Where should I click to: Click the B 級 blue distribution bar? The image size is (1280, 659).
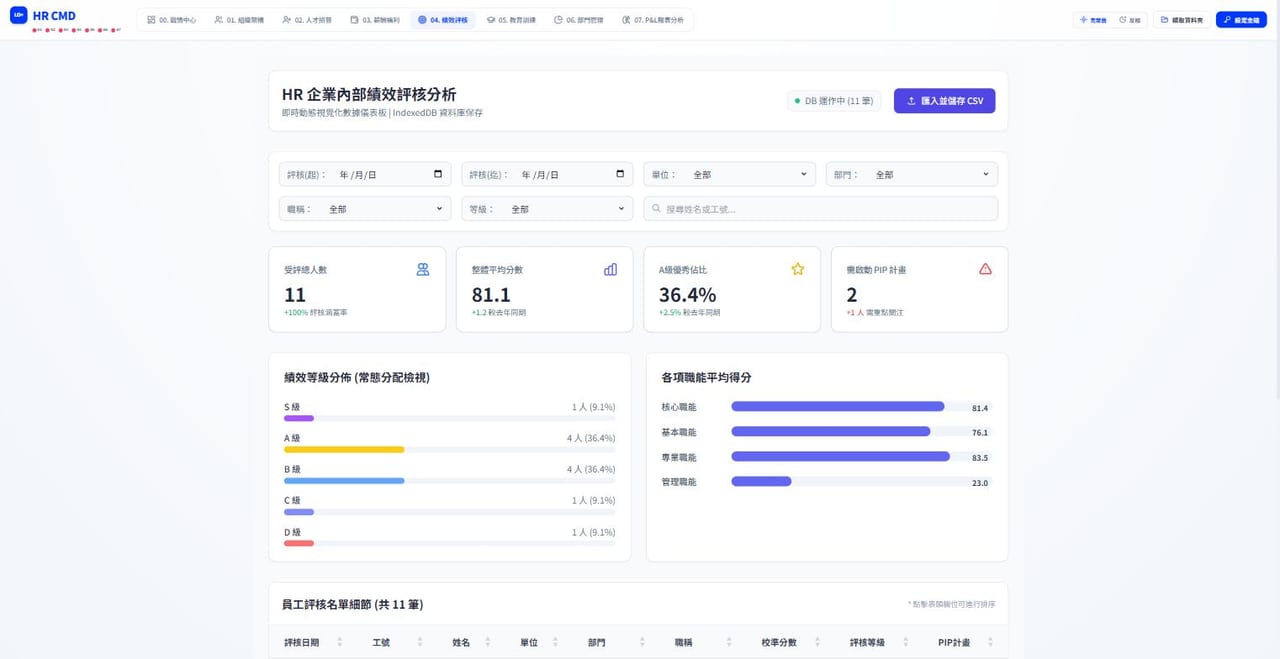pyautogui.click(x=344, y=480)
